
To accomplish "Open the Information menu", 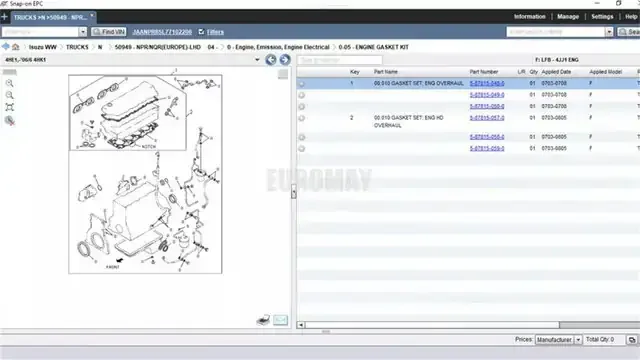I will click(x=529, y=17).
